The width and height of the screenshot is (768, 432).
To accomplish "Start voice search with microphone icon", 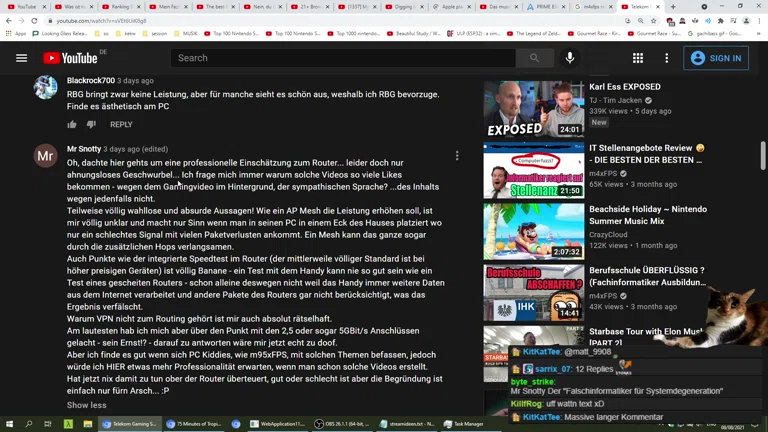I will pyautogui.click(x=570, y=58).
